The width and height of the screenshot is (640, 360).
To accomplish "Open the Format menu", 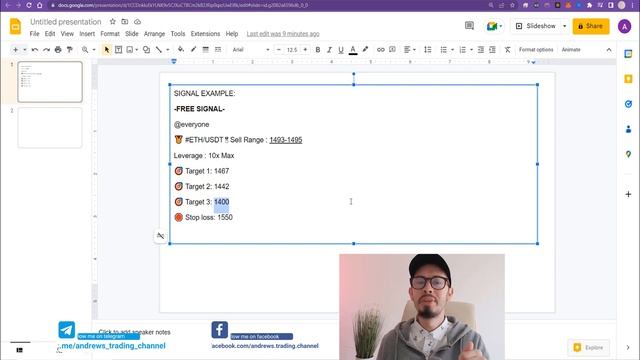I will click(x=110, y=34).
